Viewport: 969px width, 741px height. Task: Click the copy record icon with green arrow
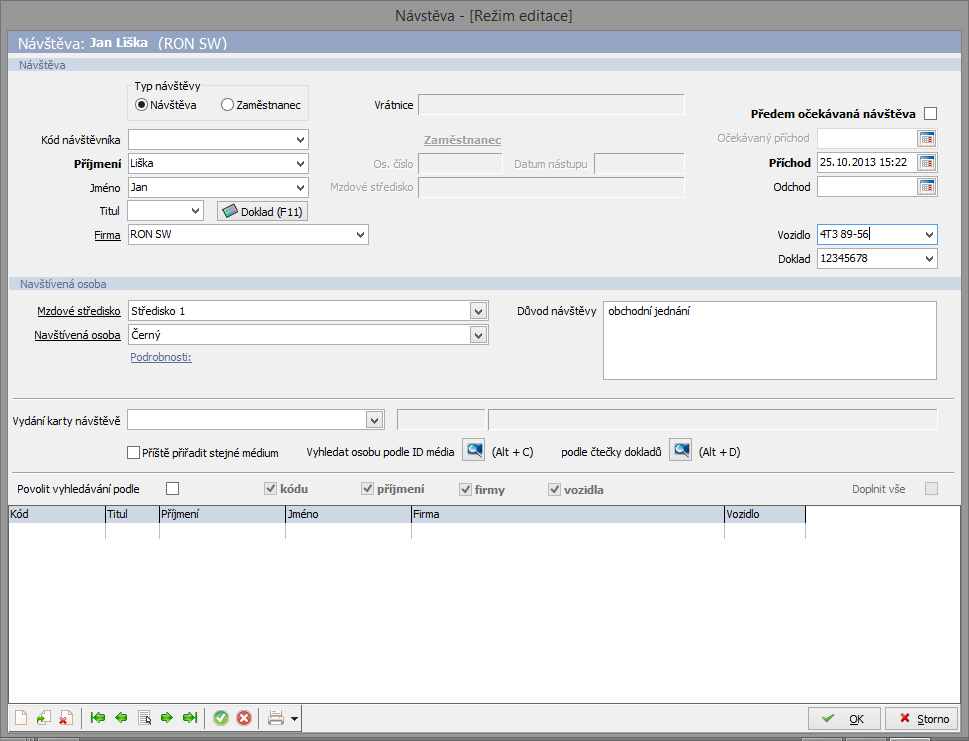pos(43,718)
